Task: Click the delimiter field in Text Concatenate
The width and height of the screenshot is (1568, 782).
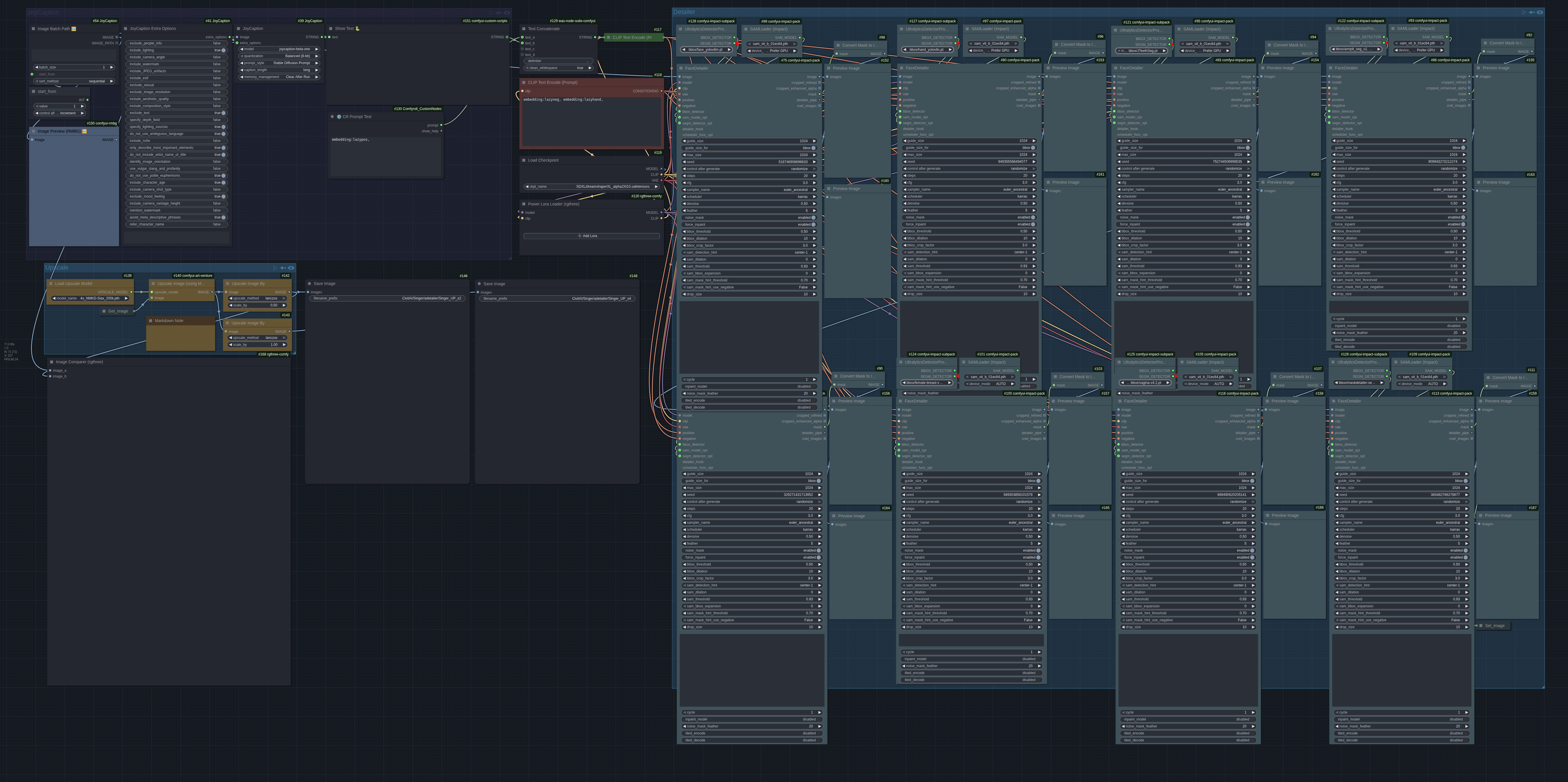Action: [x=558, y=61]
